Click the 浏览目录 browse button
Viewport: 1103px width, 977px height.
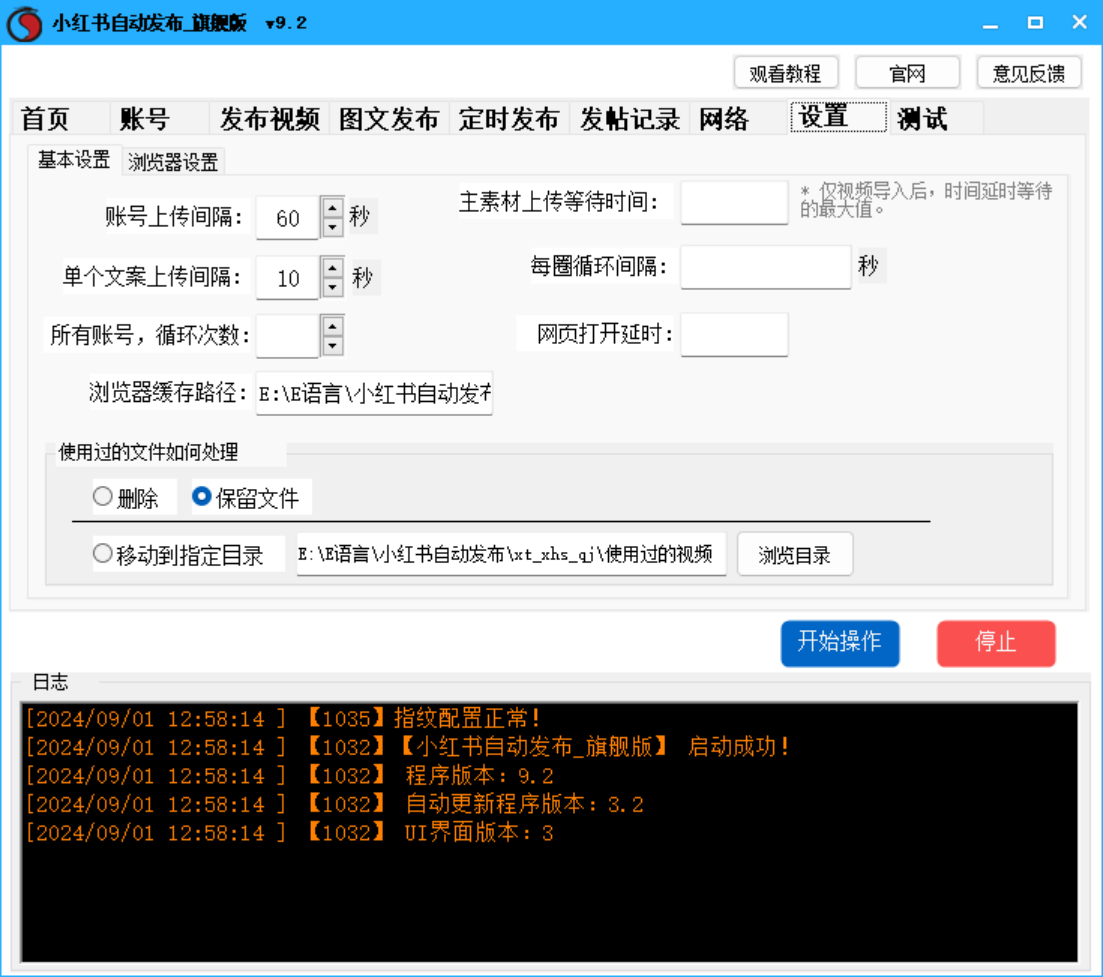coord(795,555)
